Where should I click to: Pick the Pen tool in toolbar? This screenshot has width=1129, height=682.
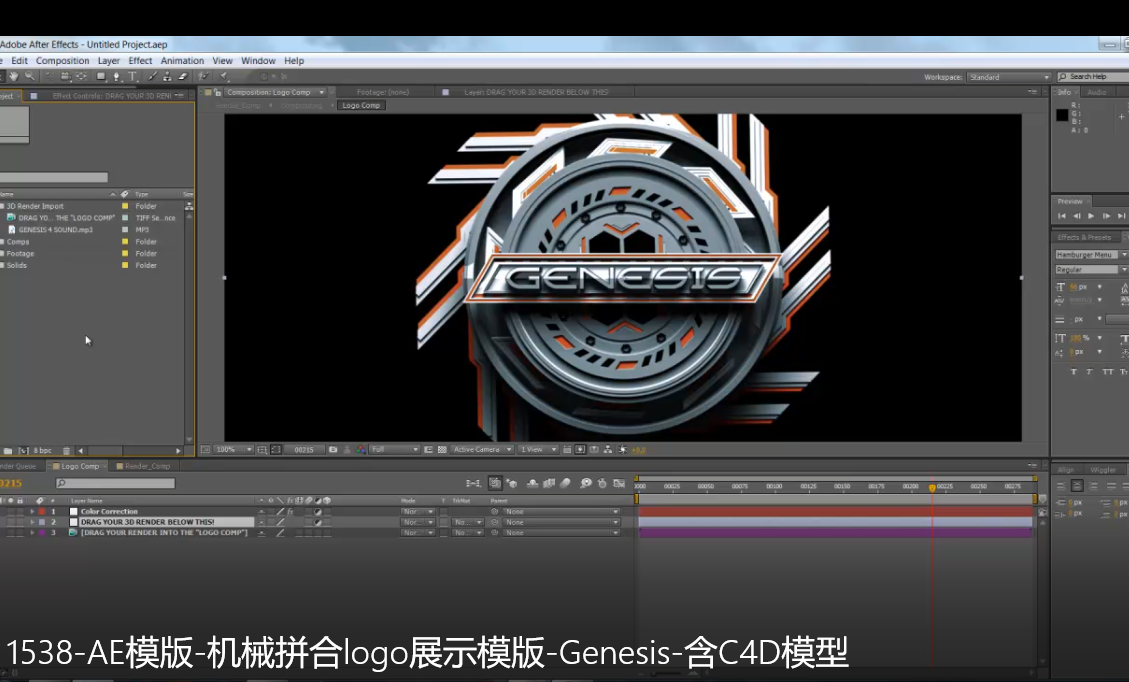[x=118, y=77]
